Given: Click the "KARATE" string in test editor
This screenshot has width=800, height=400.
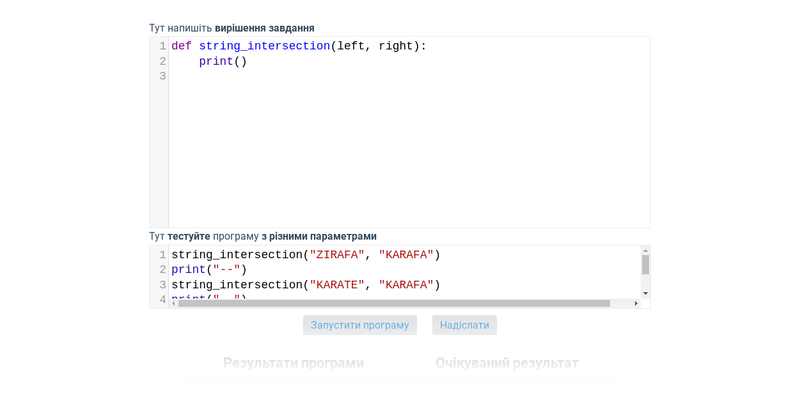Looking at the screenshot, I should point(337,285).
